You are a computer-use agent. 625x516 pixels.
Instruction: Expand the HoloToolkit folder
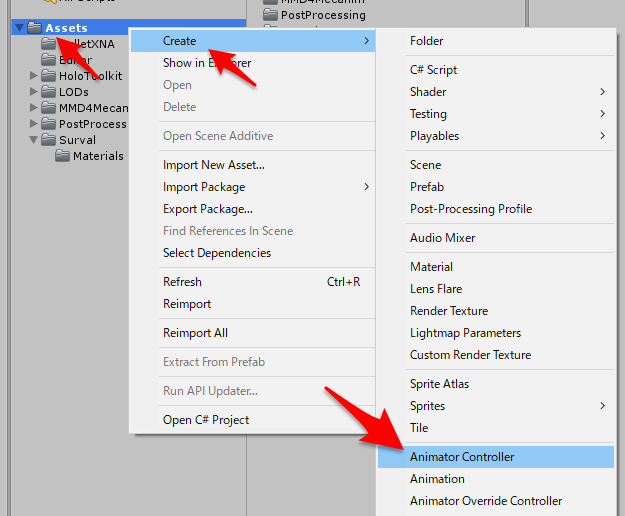coord(33,76)
